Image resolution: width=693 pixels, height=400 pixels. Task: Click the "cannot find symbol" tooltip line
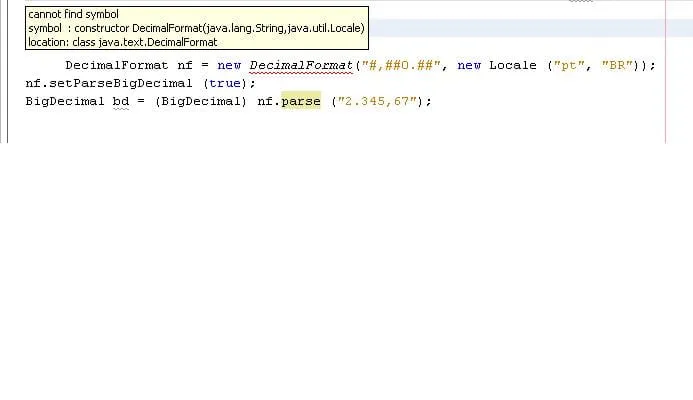73,14
